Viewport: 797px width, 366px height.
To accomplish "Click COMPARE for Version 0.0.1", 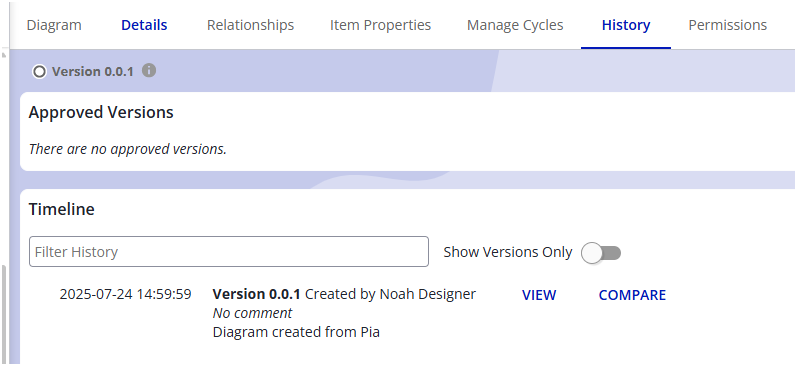I will point(632,295).
